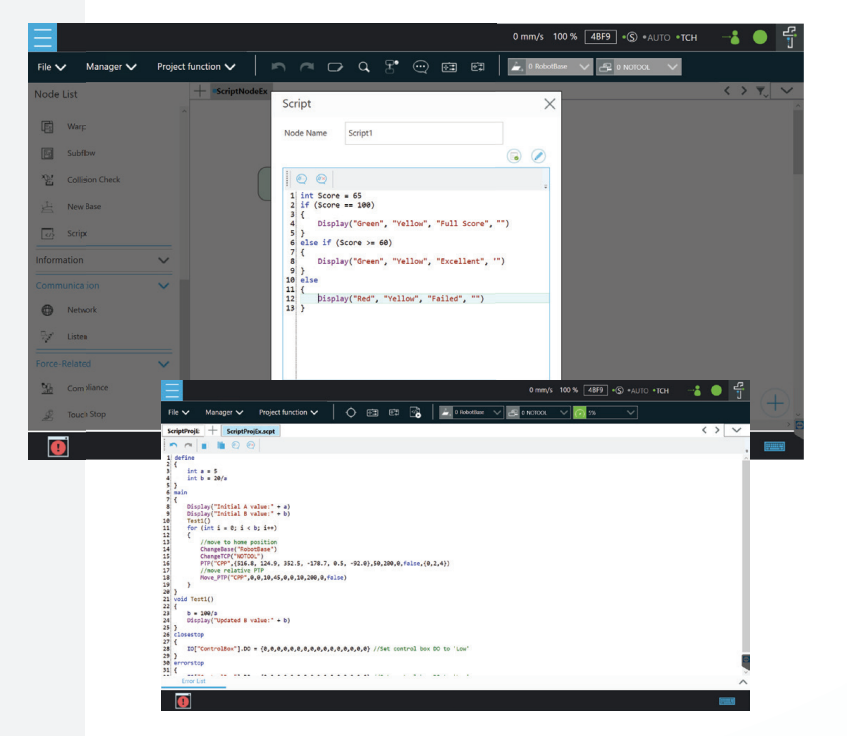The height and width of the screenshot is (736, 847).
Task: Click the search magnifier icon in toolbar
Action: (x=364, y=67)
